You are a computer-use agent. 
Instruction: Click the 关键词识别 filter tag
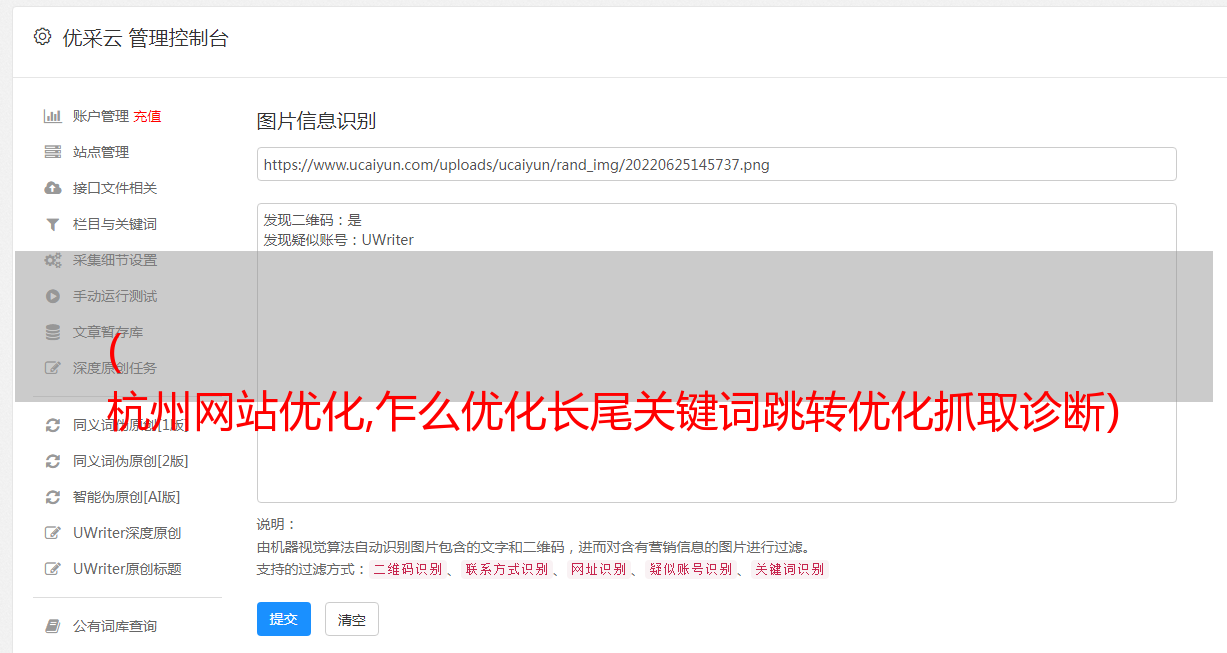coord(790,569)
